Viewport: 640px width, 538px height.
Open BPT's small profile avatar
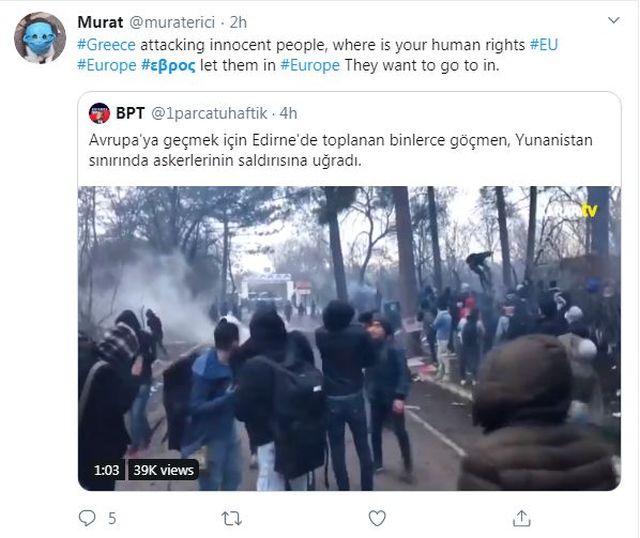tap(99, 113)
